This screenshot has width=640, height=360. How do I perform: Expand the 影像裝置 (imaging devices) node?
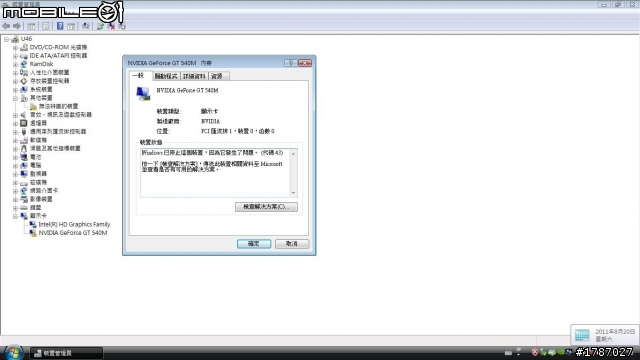point(15,200)
